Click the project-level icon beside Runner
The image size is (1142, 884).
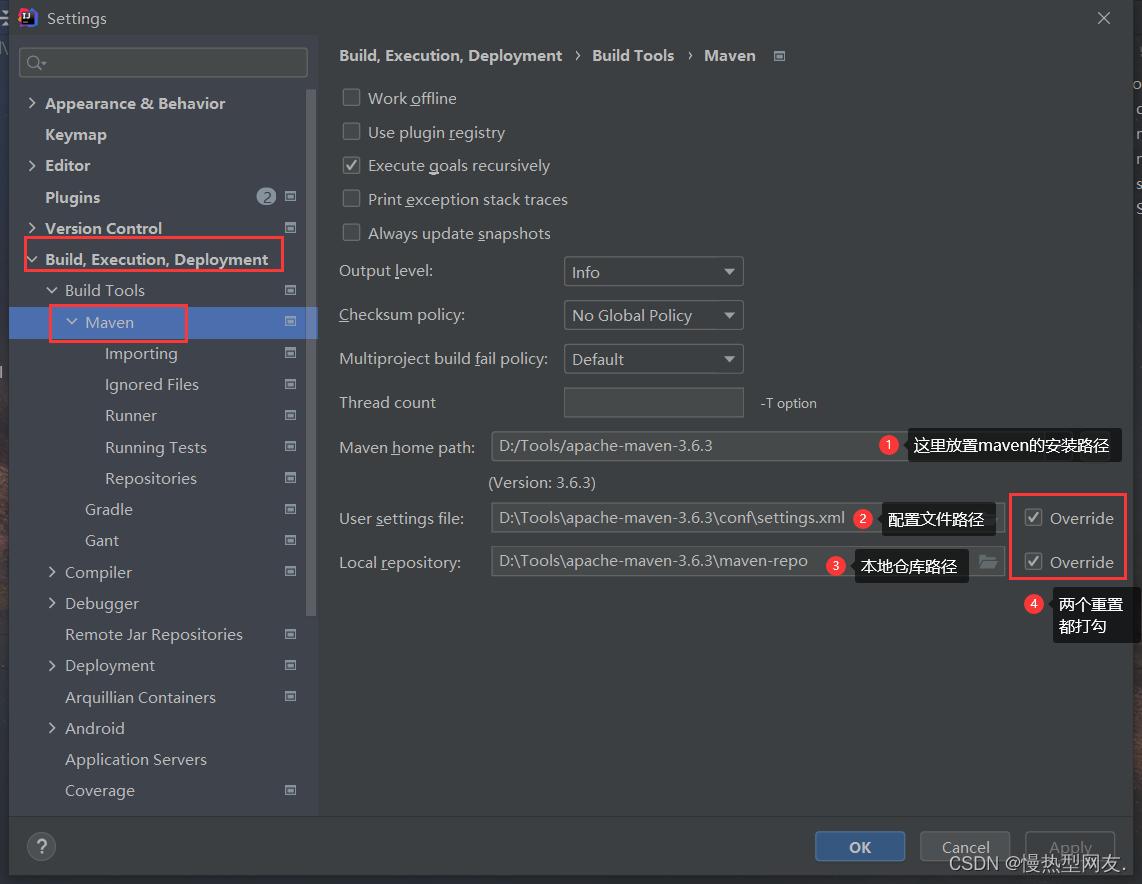(291, 416)
